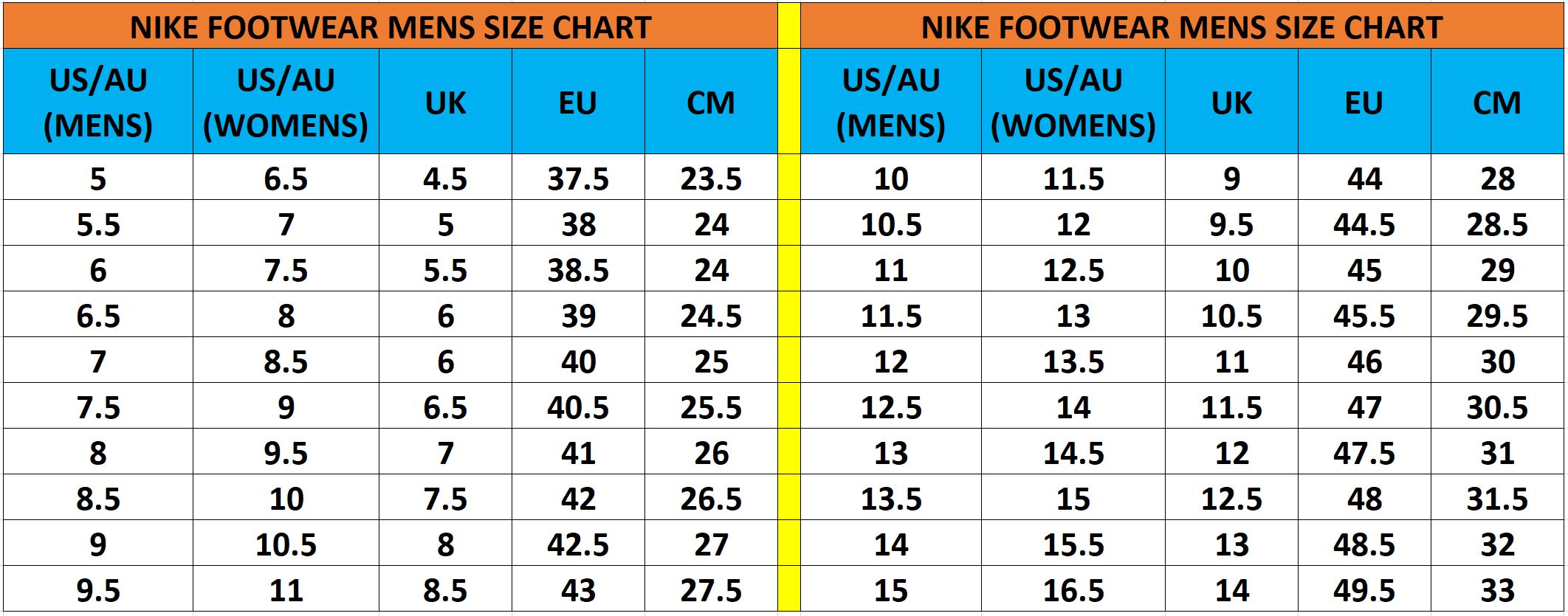Select the right US/AU (WOMENS) column header
1568x616 pixels.
(x=1073, y=102)
